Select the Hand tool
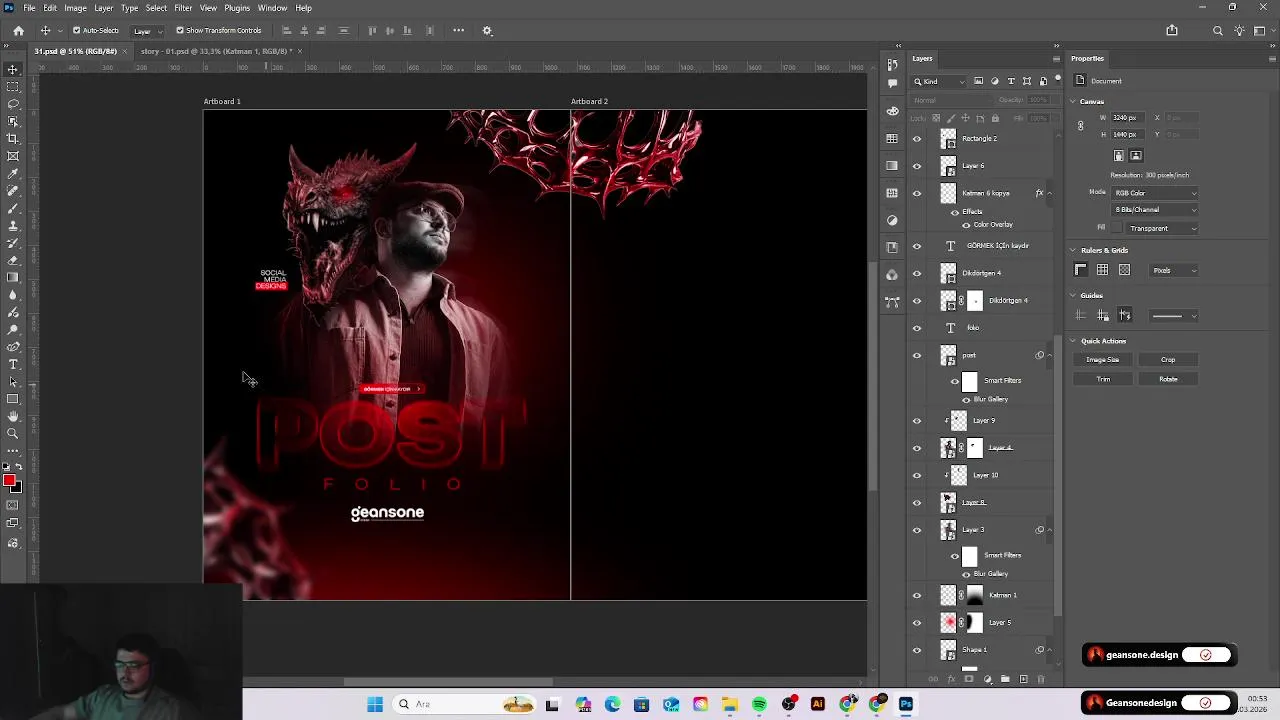 (13, 416)
